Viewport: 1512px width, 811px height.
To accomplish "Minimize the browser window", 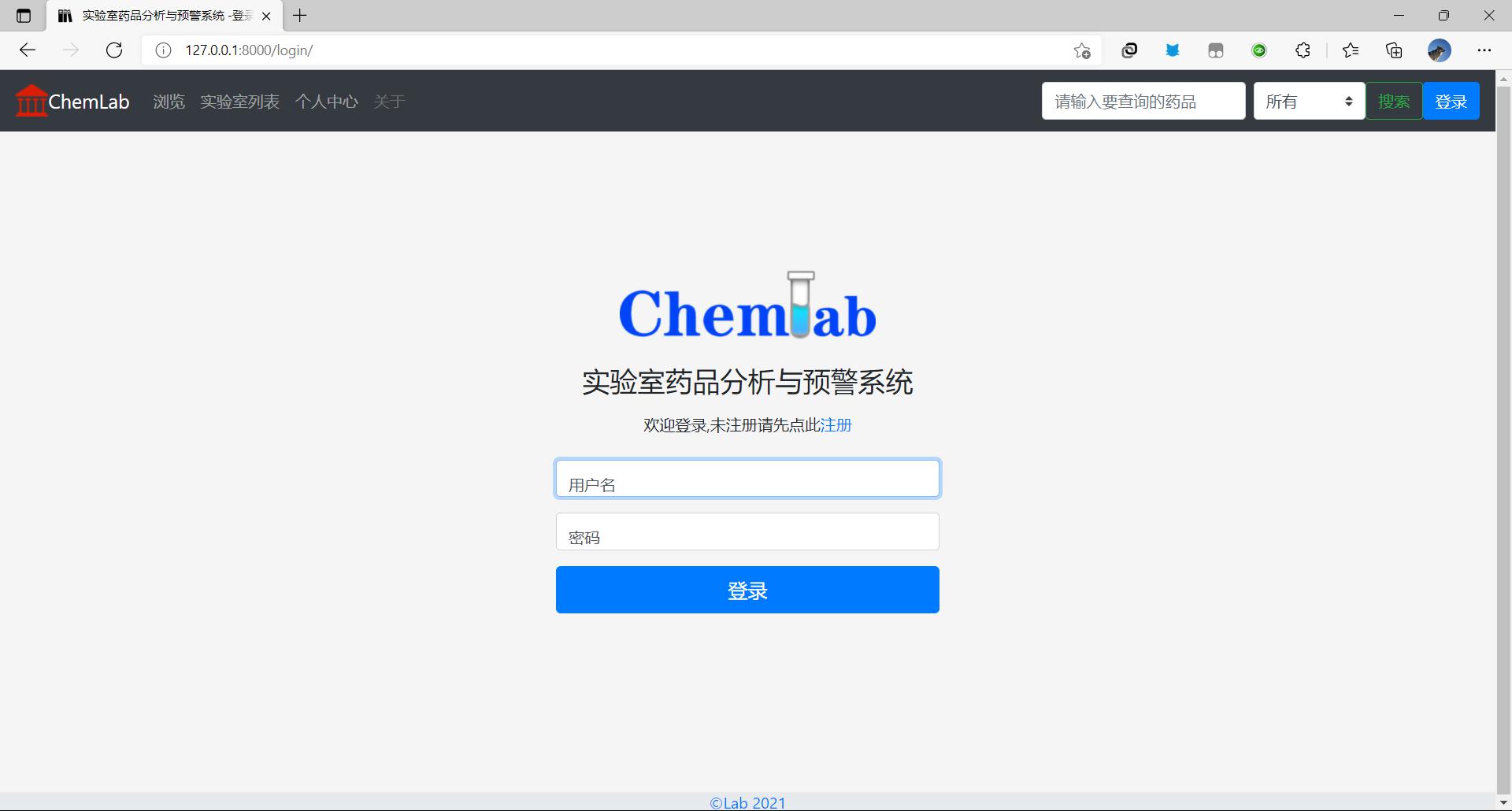I will [x=1399, y=16].
